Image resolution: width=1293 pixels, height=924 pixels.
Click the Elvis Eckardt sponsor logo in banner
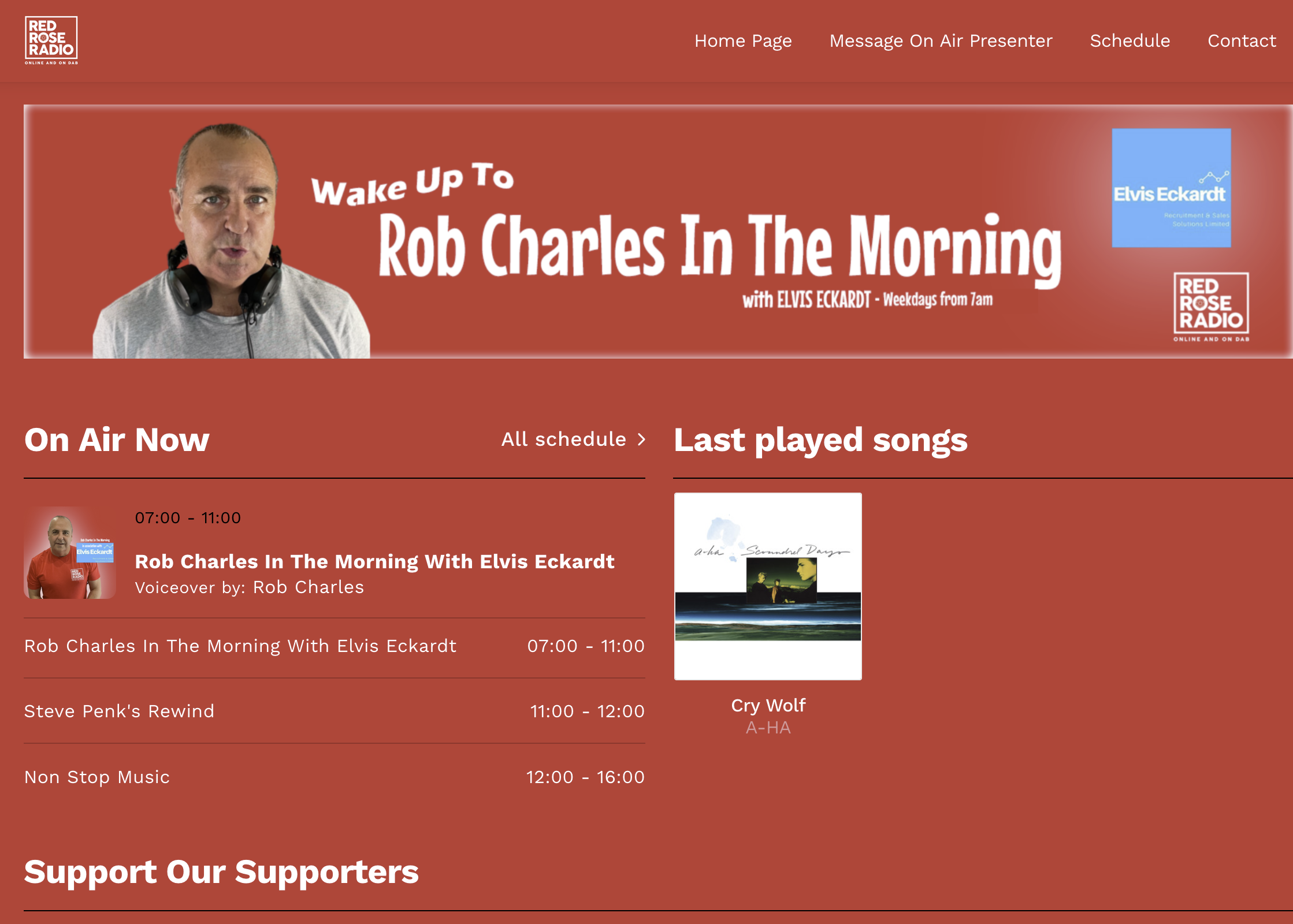pos(1171,188)
